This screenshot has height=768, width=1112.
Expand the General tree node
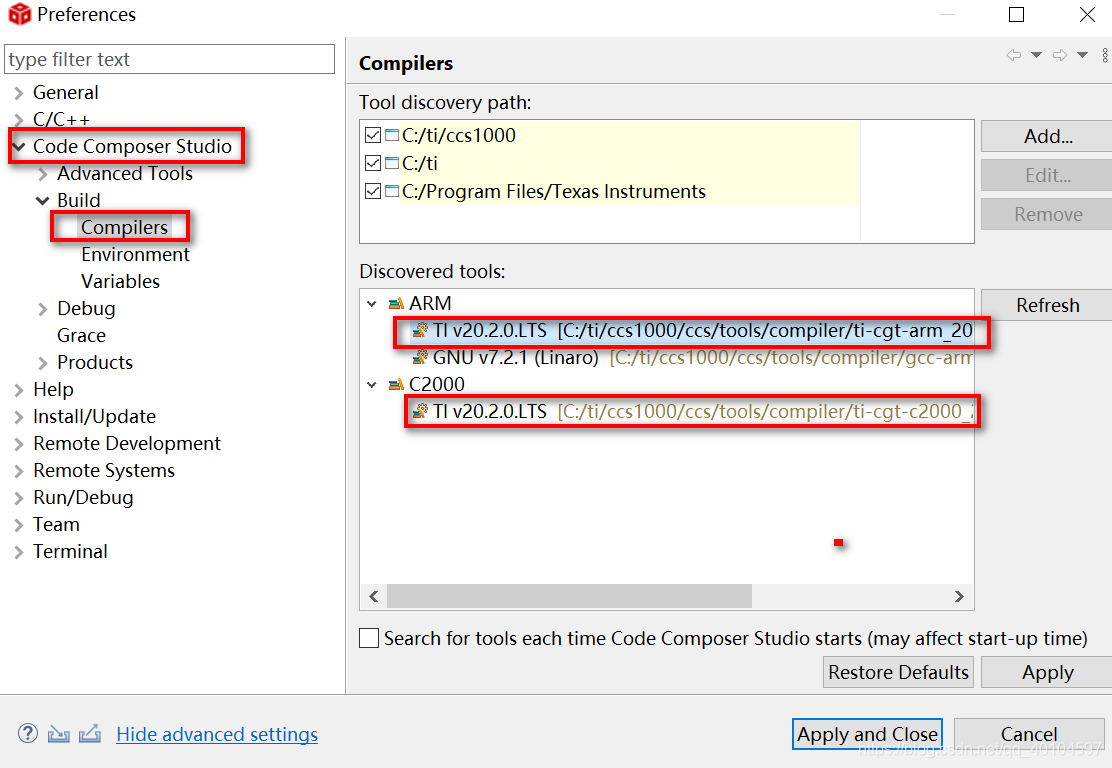(18, 93)
